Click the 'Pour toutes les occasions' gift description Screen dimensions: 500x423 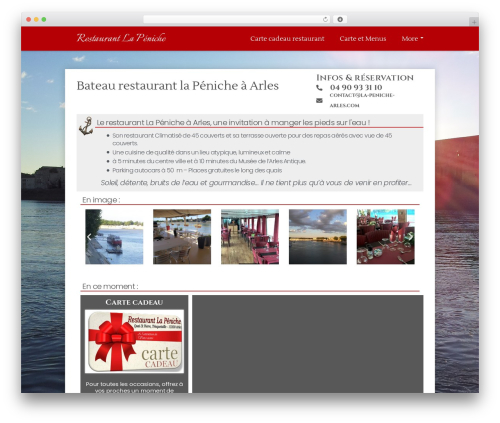[134, 387]
